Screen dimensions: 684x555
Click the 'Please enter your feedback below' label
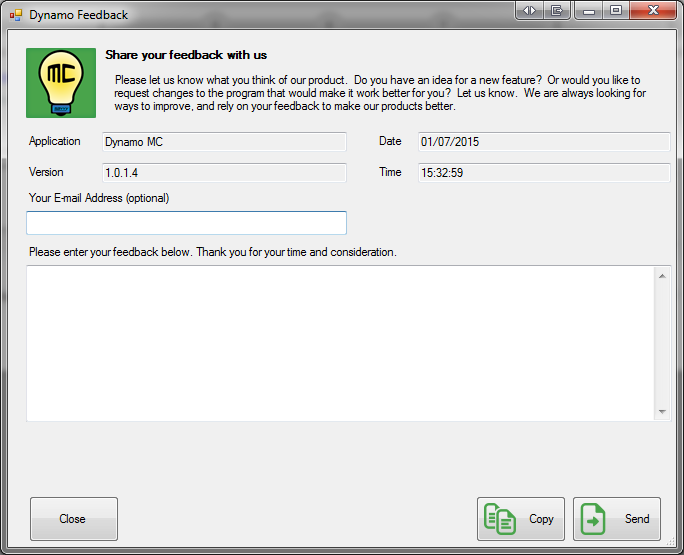tap(213, 252)
